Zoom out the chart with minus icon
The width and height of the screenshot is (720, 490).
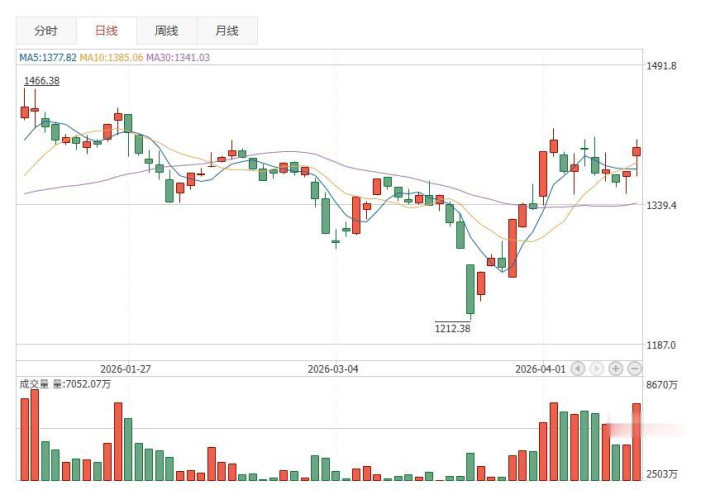point(634,368)
